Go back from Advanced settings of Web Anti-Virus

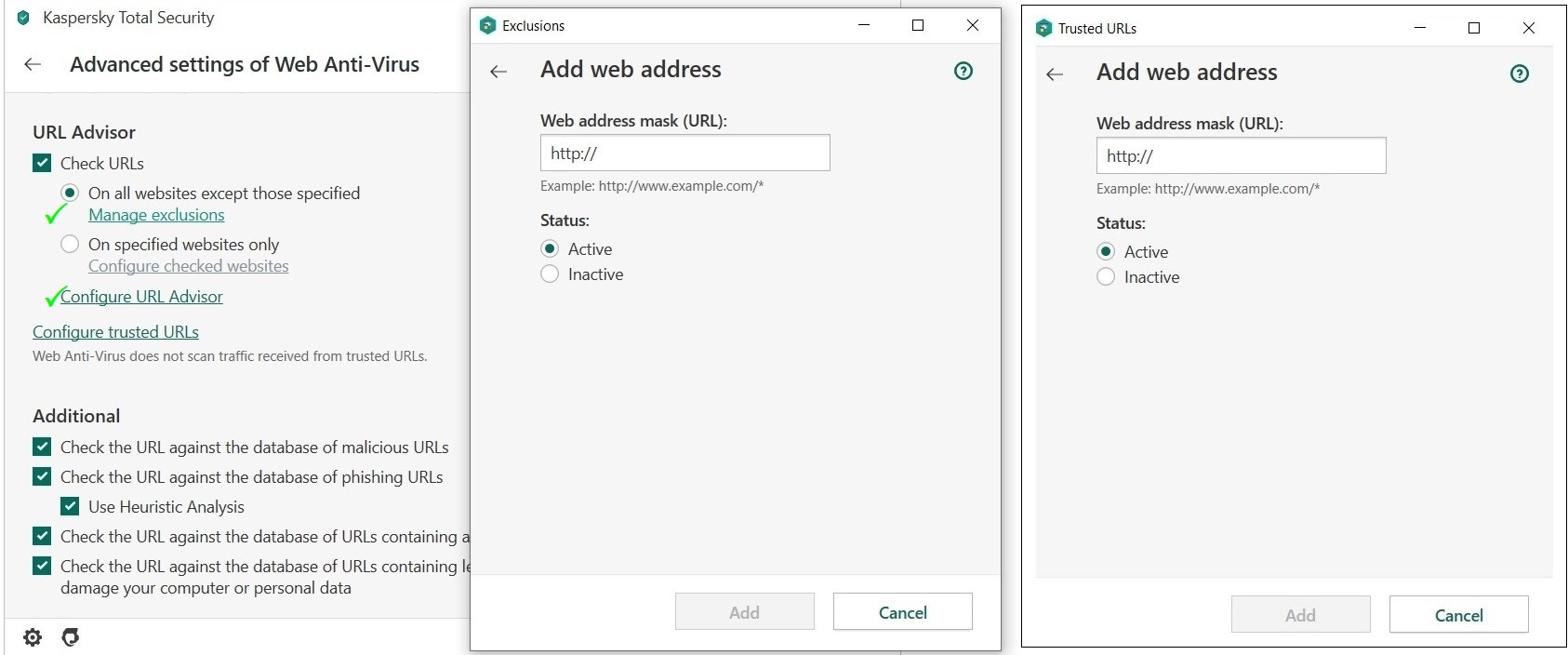point(33,64)
